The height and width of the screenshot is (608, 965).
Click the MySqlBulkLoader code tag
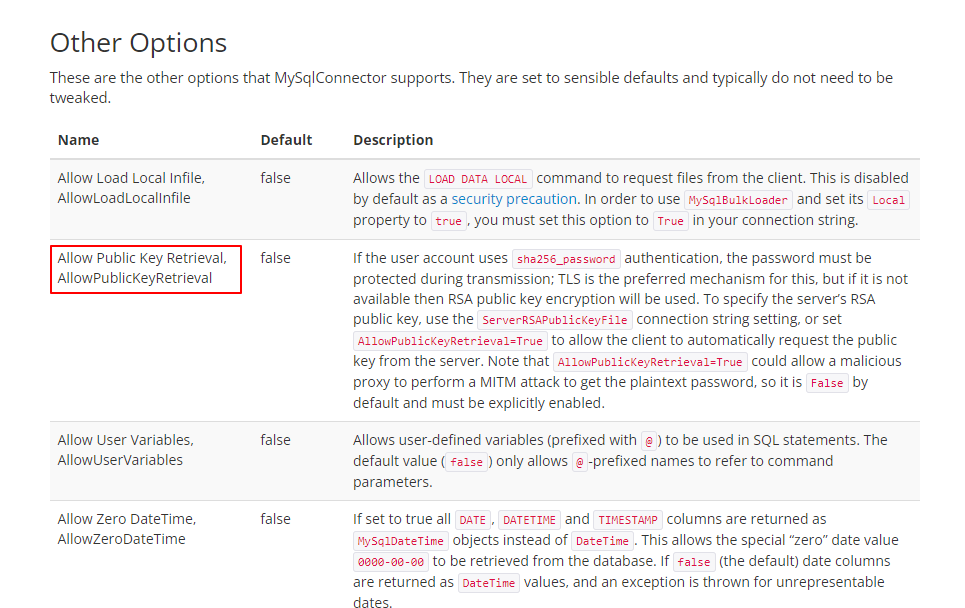738,200
